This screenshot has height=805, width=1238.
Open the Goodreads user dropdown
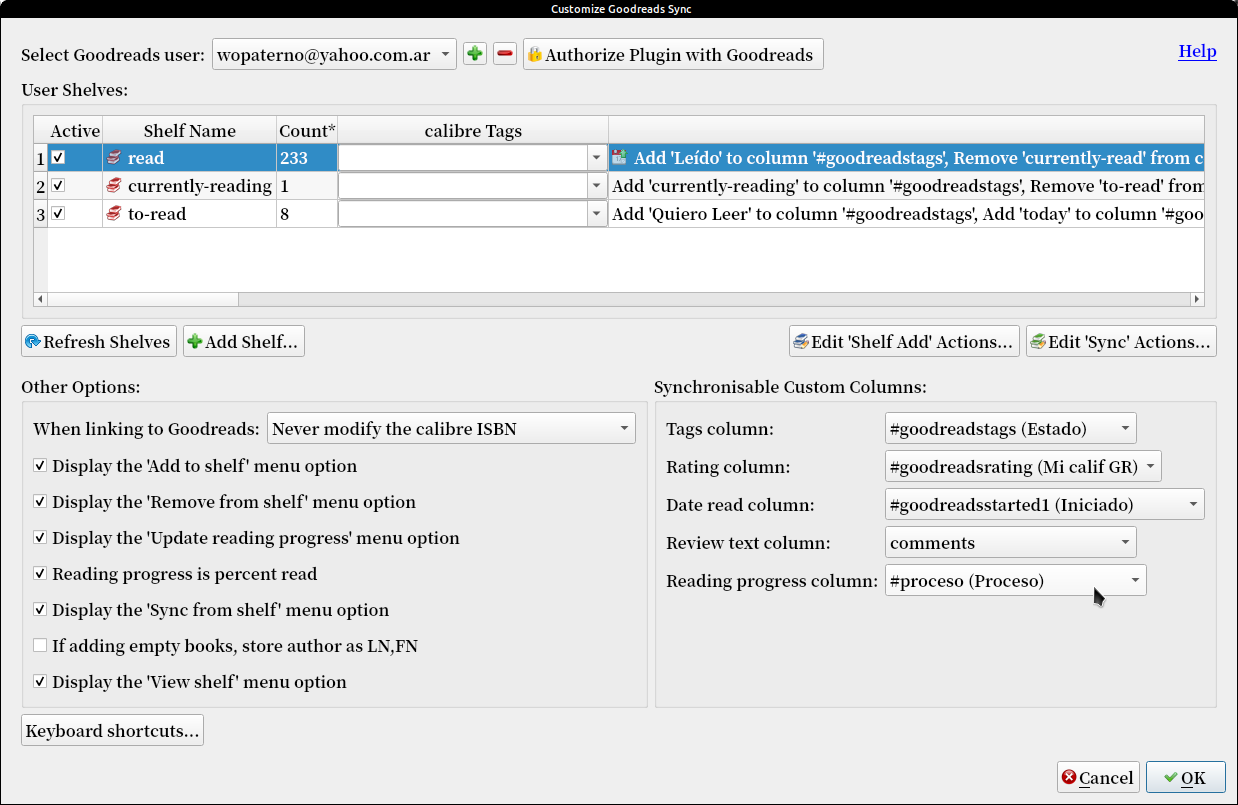coord(334,54)
